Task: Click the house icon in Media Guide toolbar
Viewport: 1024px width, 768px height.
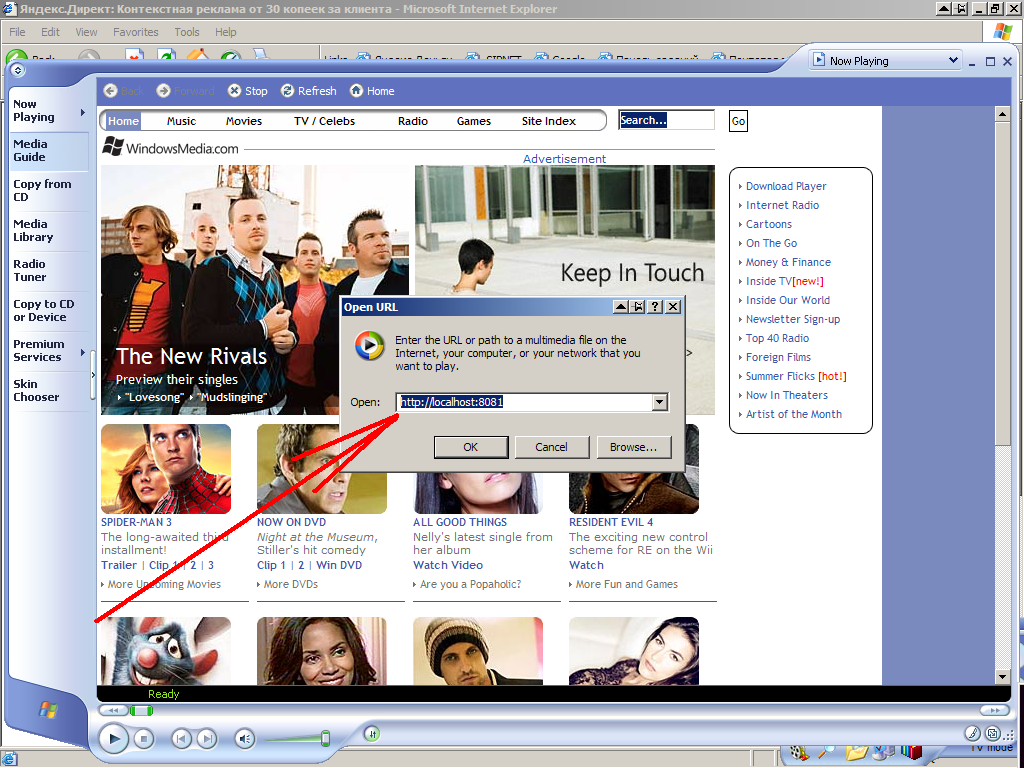Action: [356, 91]
